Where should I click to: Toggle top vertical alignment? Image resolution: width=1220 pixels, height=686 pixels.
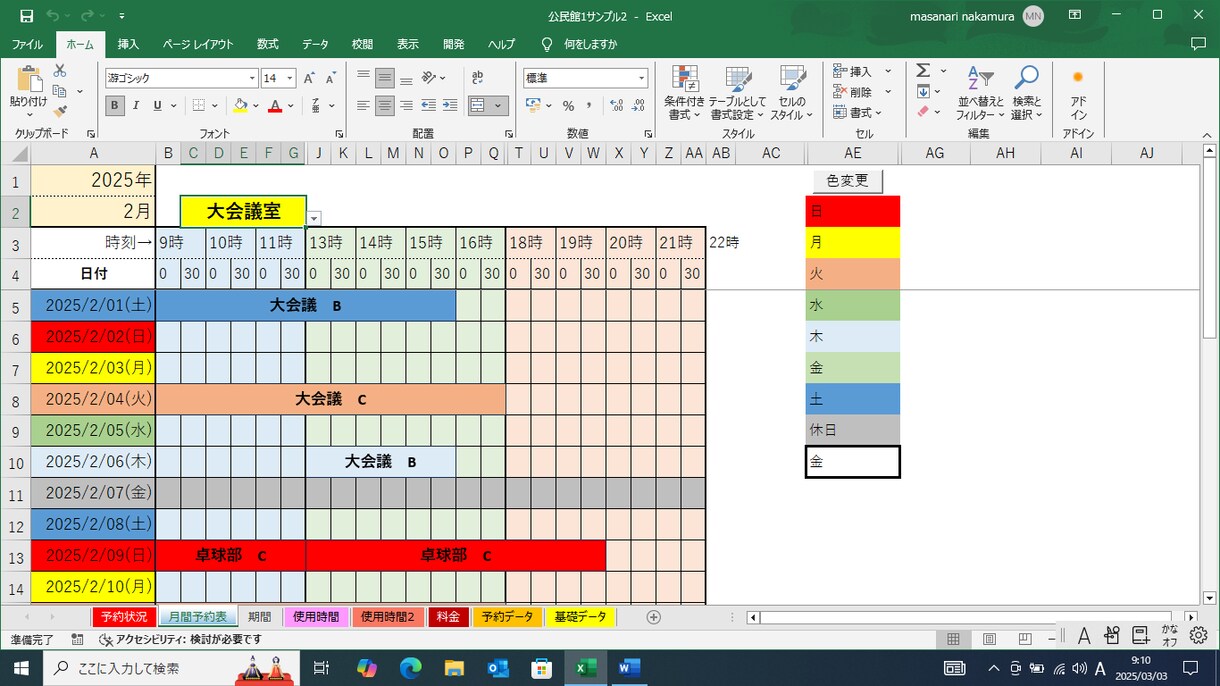363,78
